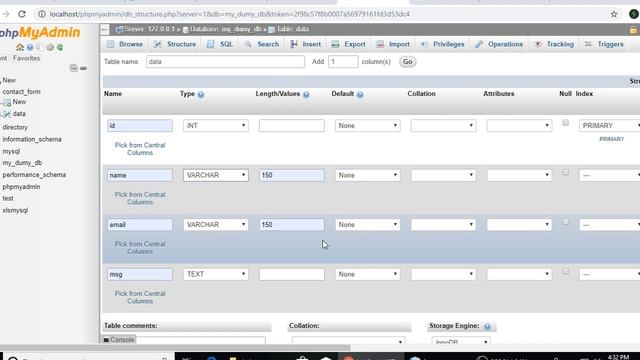Switch to Favorites in the navigation panel
Screen dimensions: 640x360
pyautogui.click(x=27, y=58)
